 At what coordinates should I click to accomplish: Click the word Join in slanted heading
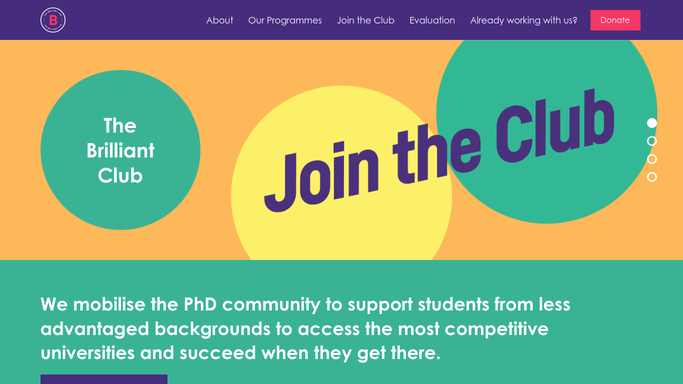(322, 178)
